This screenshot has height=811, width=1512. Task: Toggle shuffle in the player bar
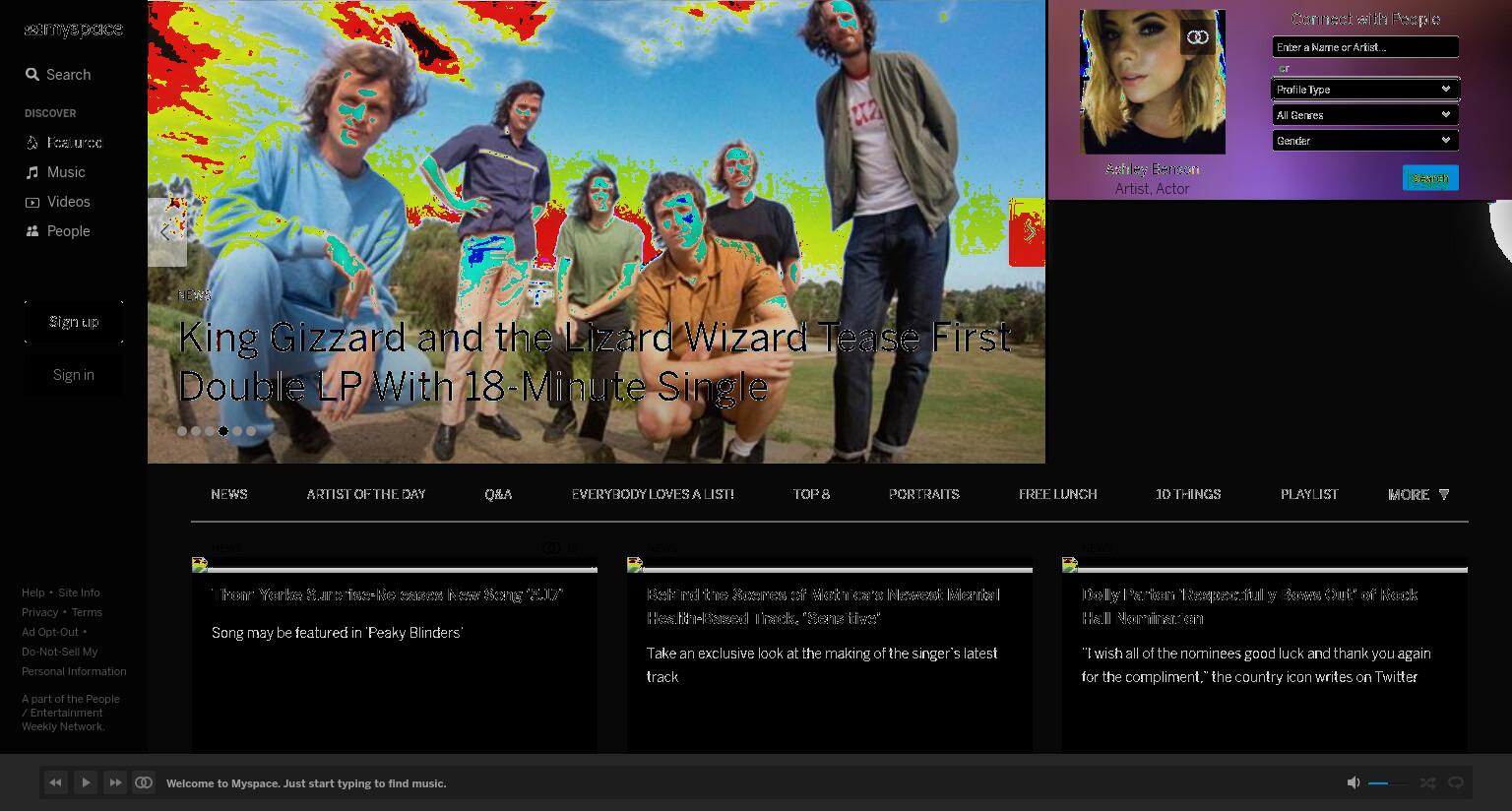pyautogui.click(x=1428, y=782)
